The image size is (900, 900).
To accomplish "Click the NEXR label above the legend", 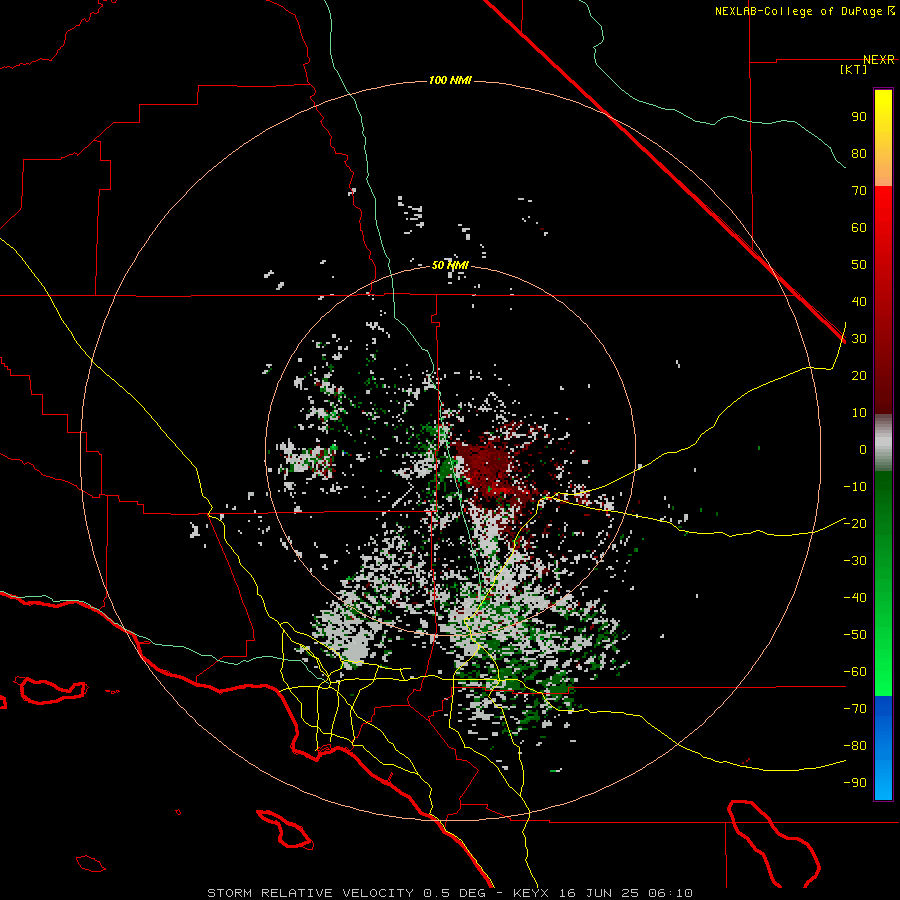I will click(x=878, y=60).
